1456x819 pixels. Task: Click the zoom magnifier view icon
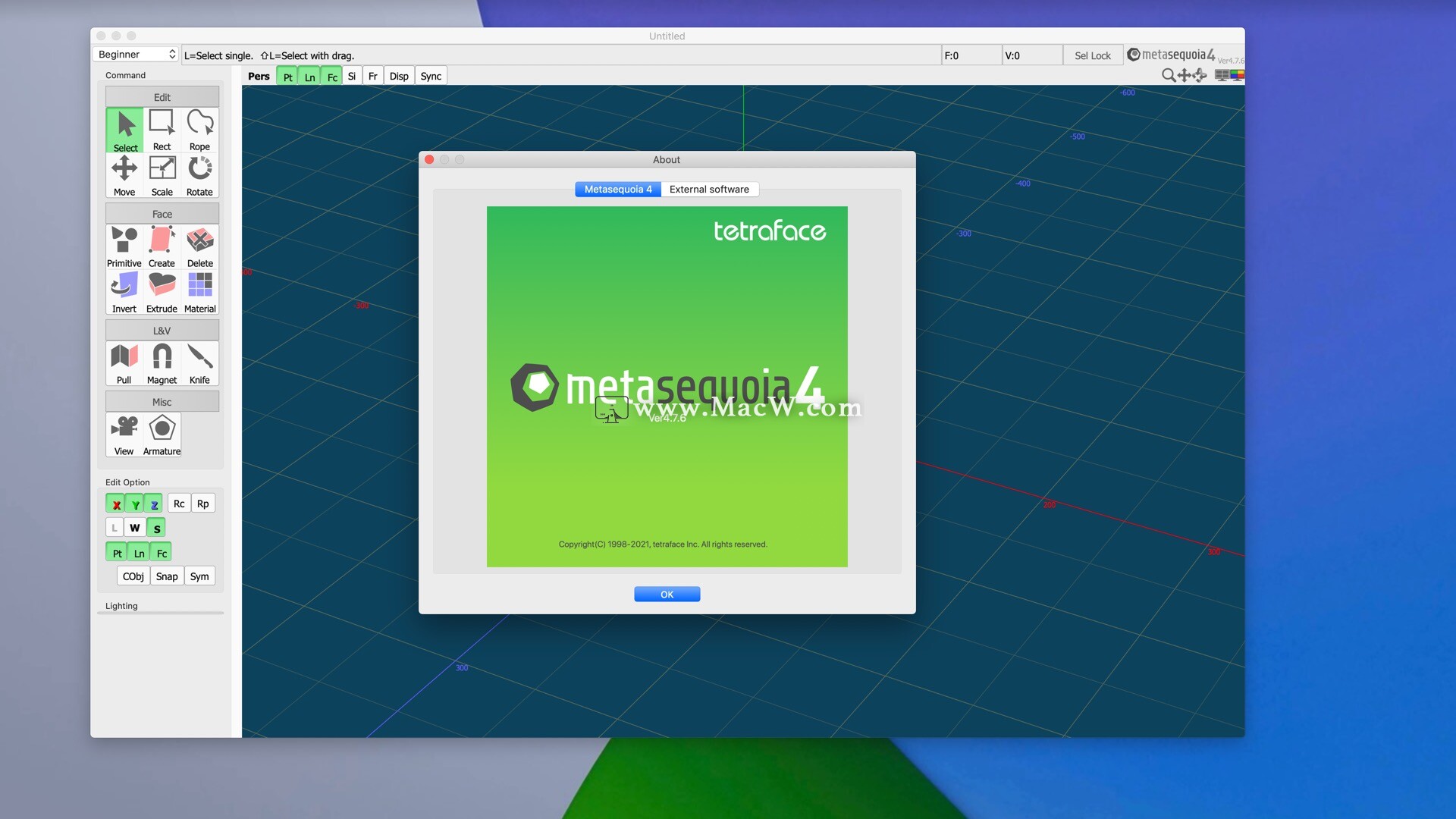[x=1169, y=75]
